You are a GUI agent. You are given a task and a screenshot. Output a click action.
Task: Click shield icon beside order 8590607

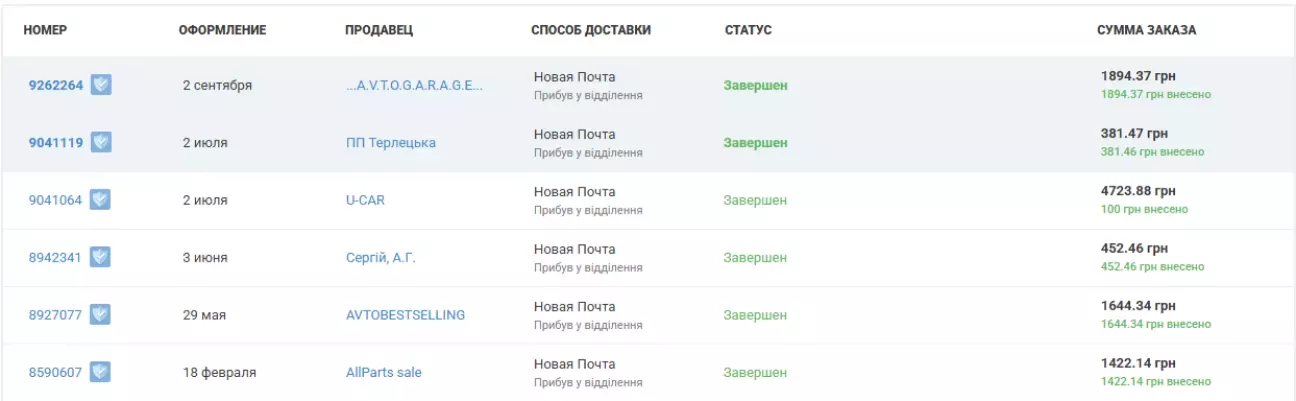[x=101, y=373]
